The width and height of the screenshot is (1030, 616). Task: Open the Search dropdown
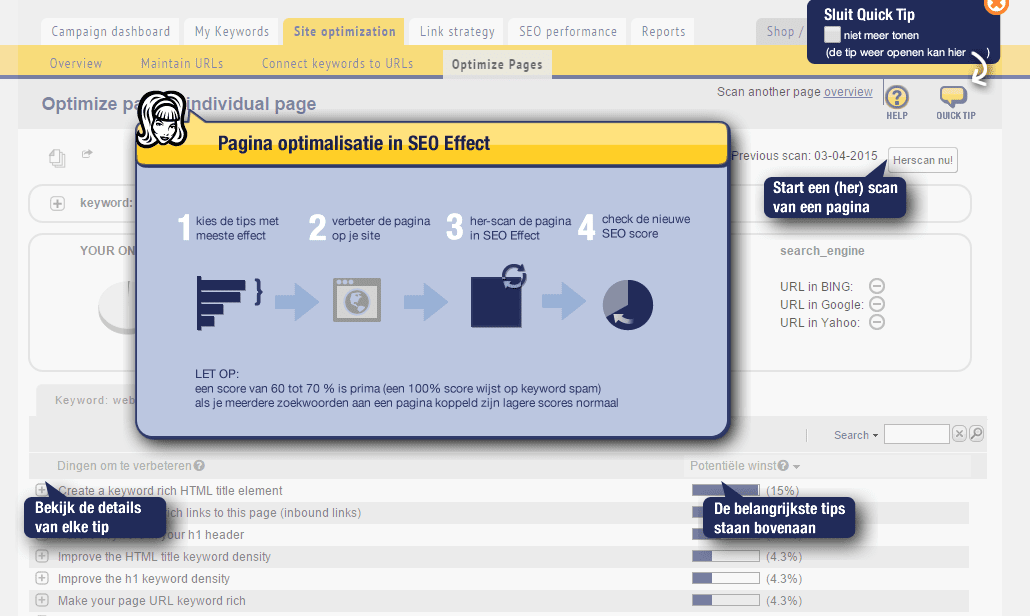(x=856, y=435)
